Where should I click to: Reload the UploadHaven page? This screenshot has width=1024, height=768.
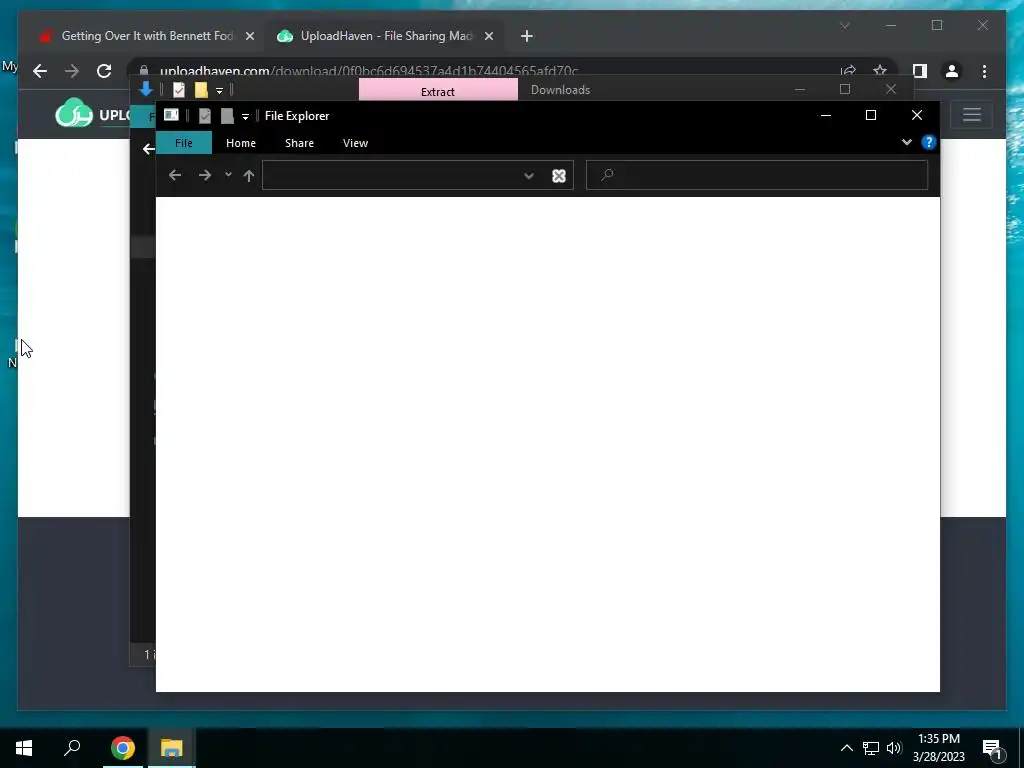(104, 71)
